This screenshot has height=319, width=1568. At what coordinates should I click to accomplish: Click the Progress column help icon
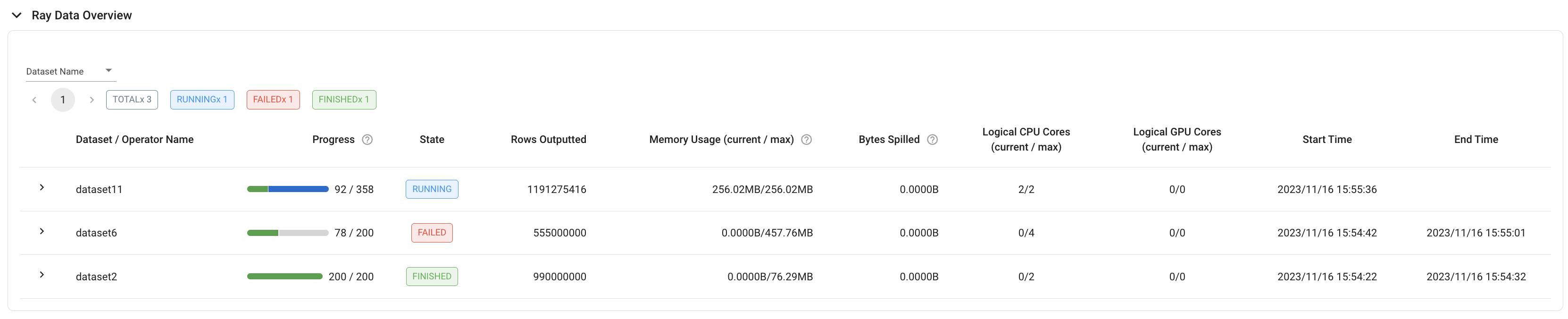click(x=367, y=139)
